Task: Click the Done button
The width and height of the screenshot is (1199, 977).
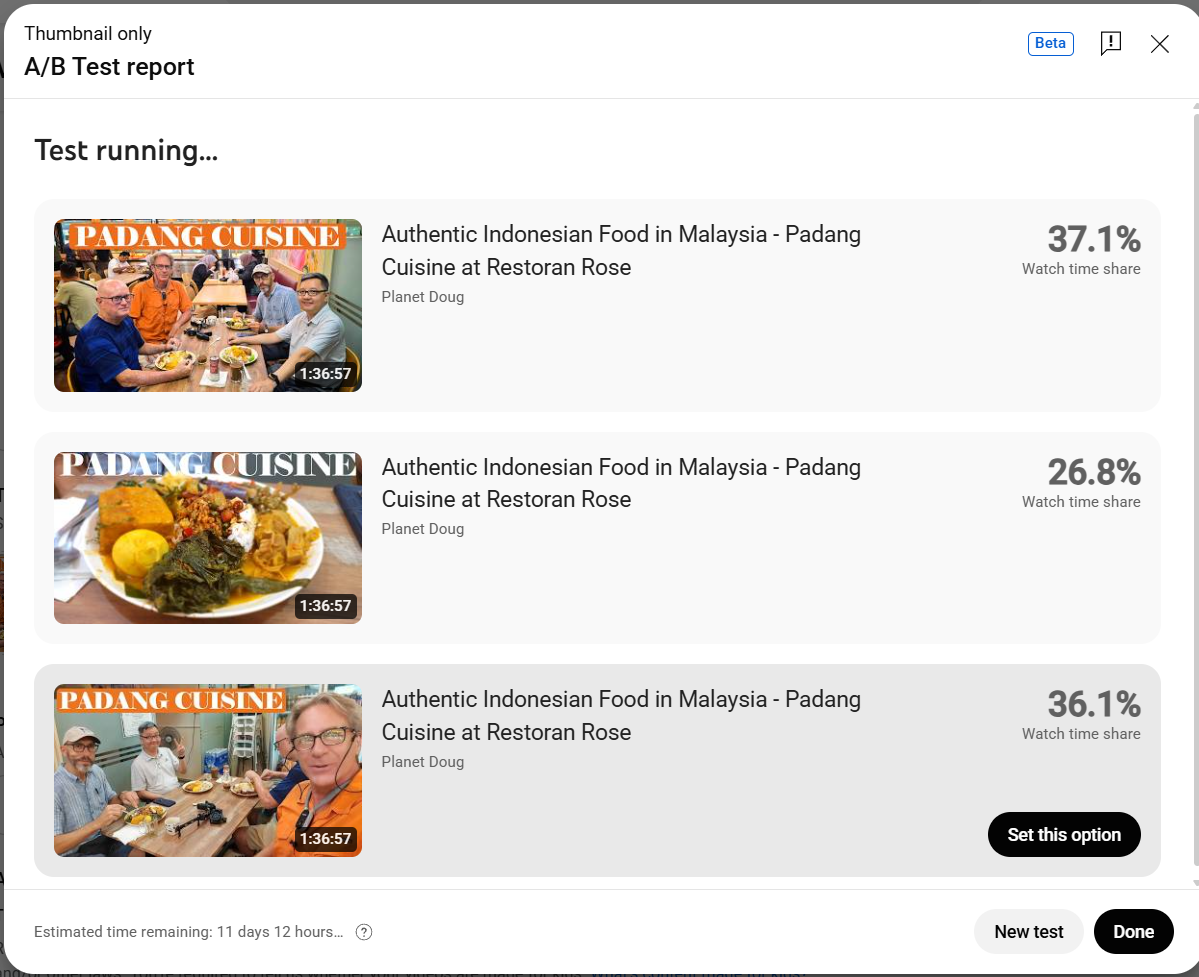Action: click(1133, 931)
